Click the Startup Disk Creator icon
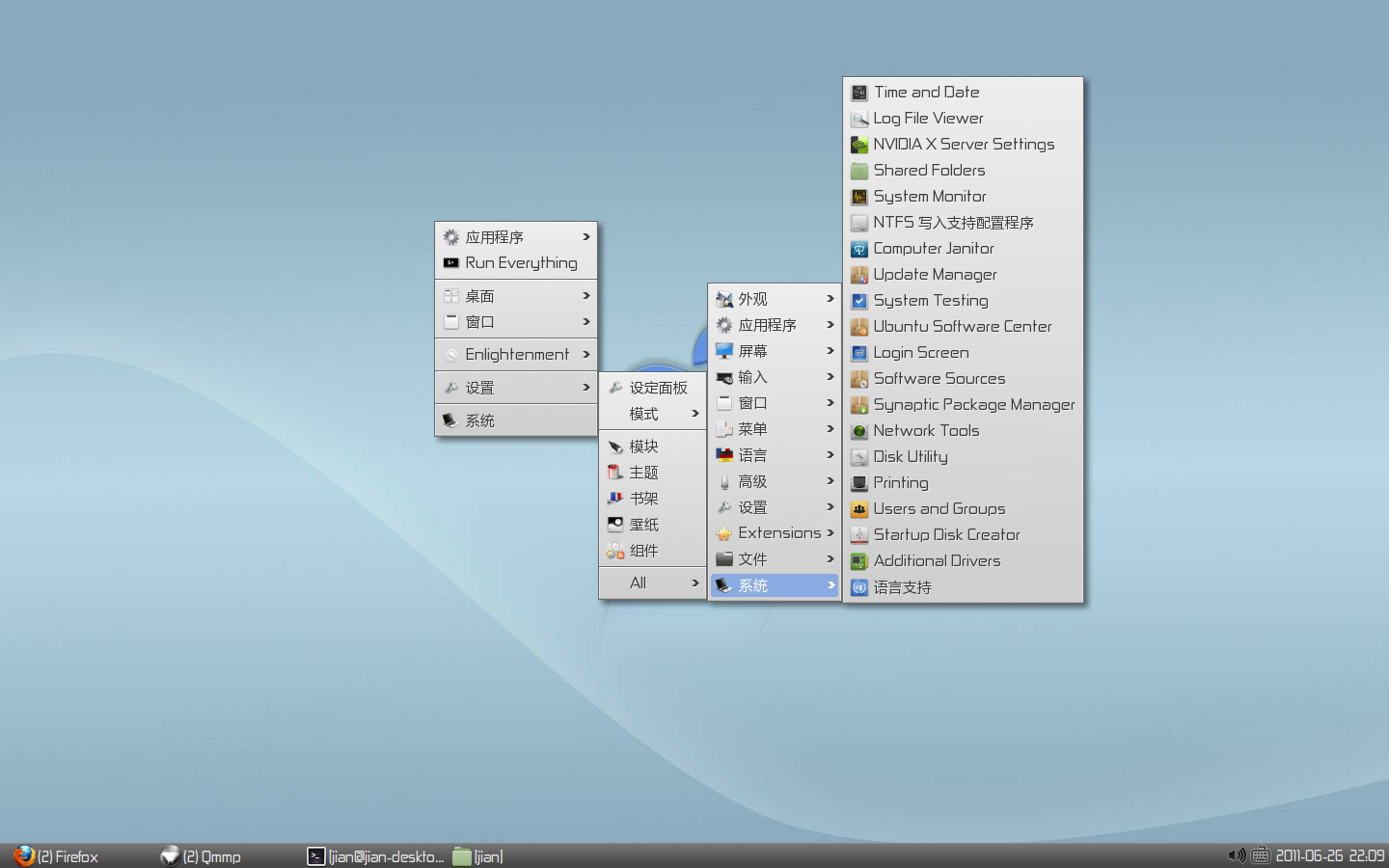Screen dimensions: 1389x868 [859, 535]
